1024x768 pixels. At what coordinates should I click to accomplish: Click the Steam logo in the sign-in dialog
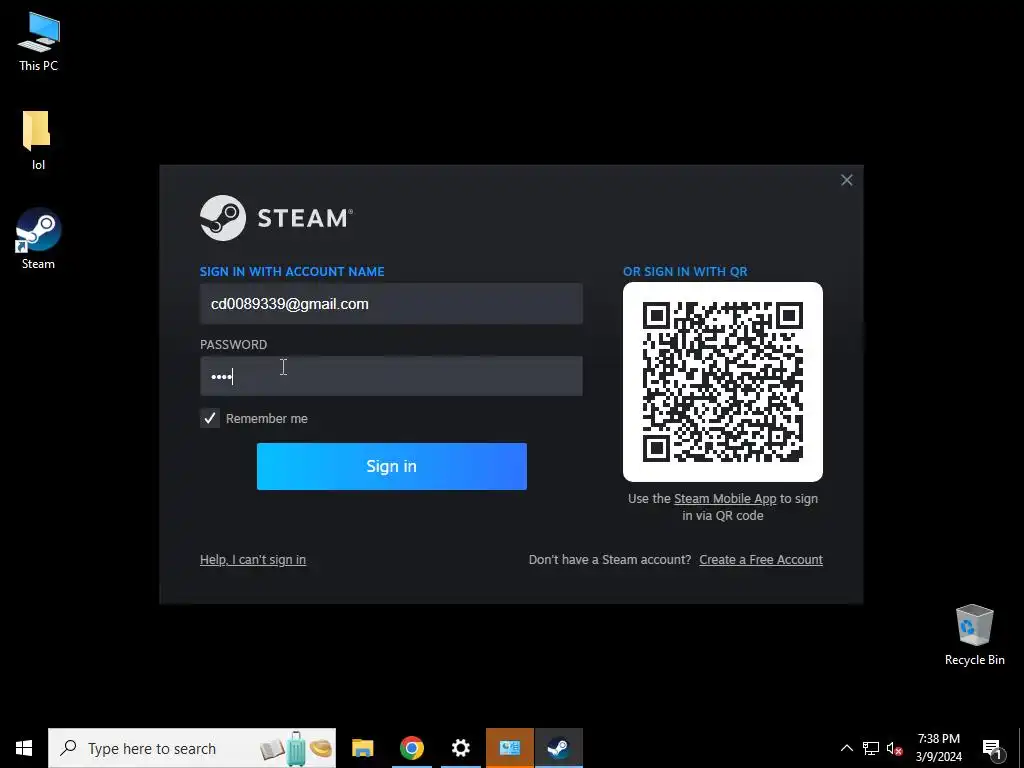276,218
